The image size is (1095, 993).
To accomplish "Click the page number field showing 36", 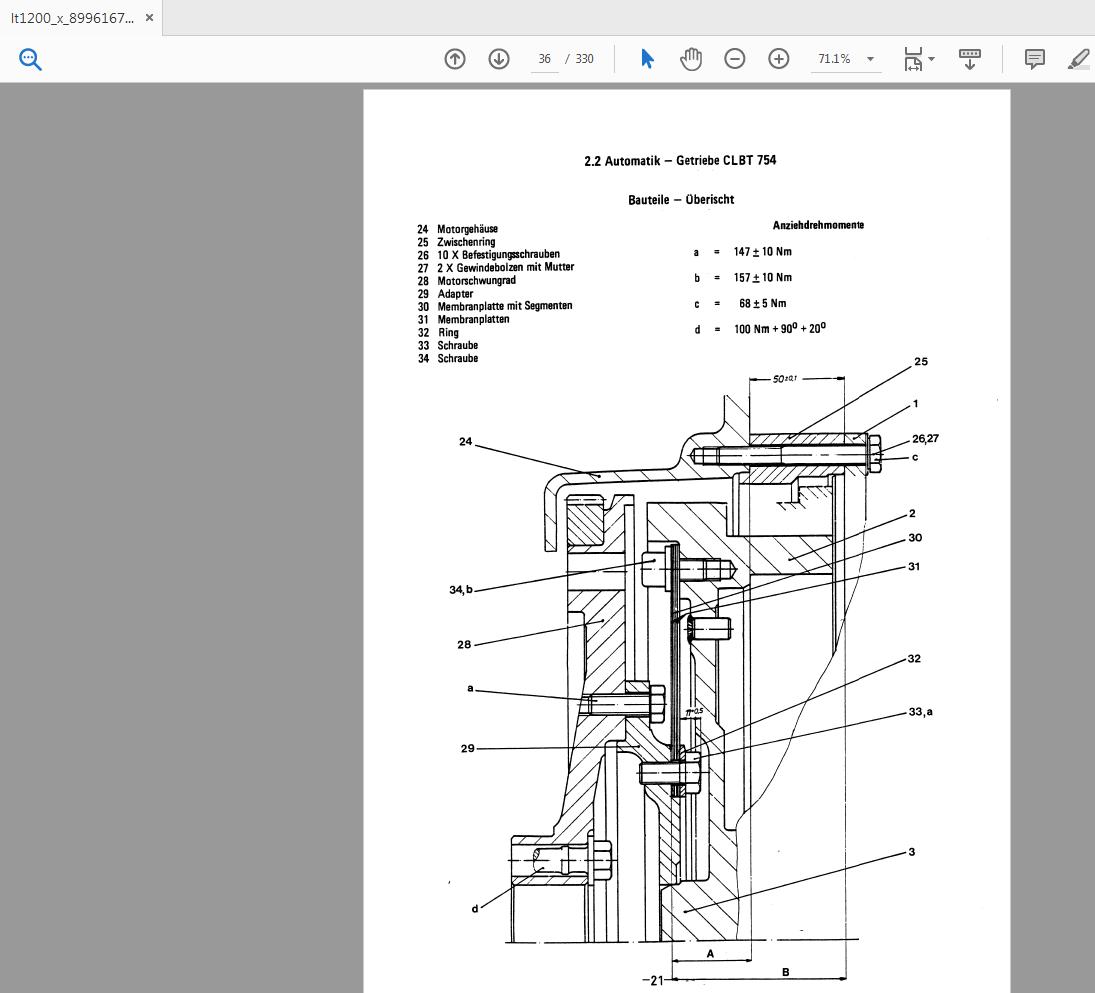I will pos(544,59).
